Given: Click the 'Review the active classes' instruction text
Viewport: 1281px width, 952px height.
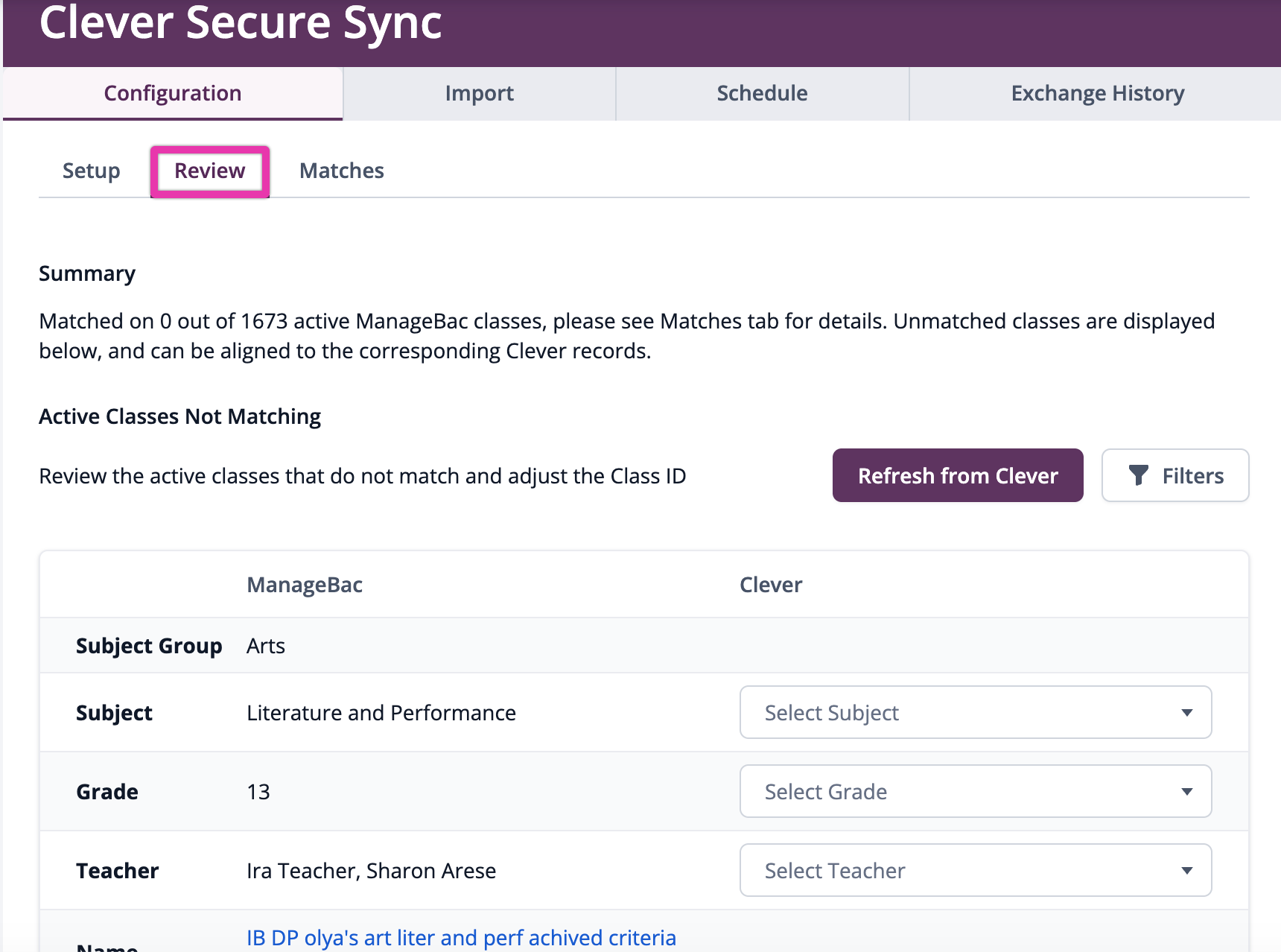Looking at the screenshot, I should click(x=363, y=476).
